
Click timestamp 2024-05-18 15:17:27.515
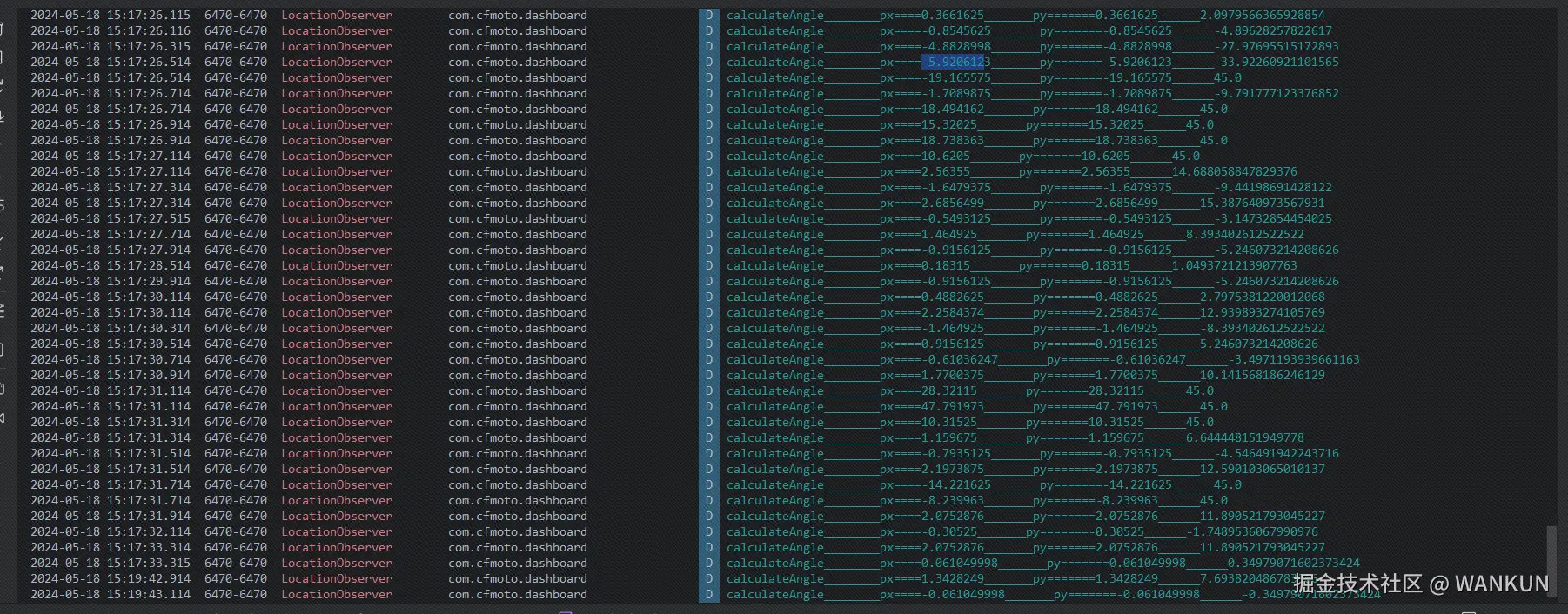click(x=111, y=218)
